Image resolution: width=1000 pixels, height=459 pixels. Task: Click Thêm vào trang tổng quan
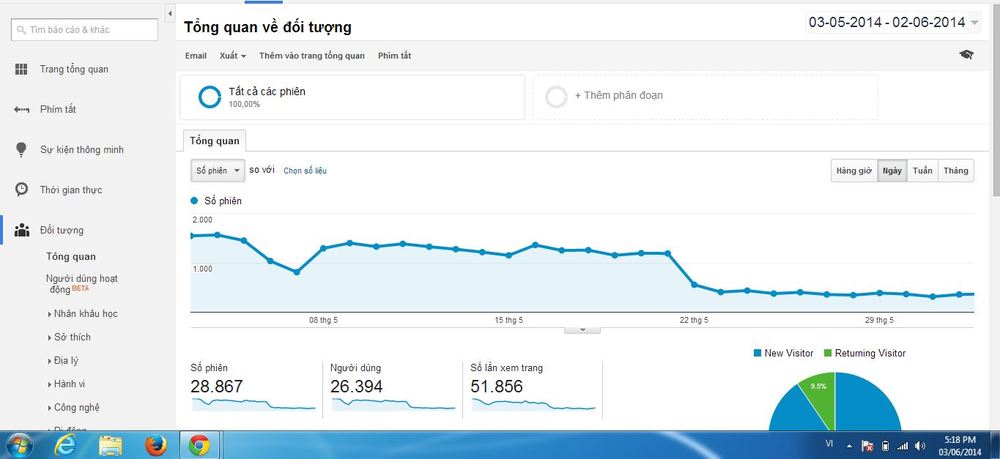(312, 56)
